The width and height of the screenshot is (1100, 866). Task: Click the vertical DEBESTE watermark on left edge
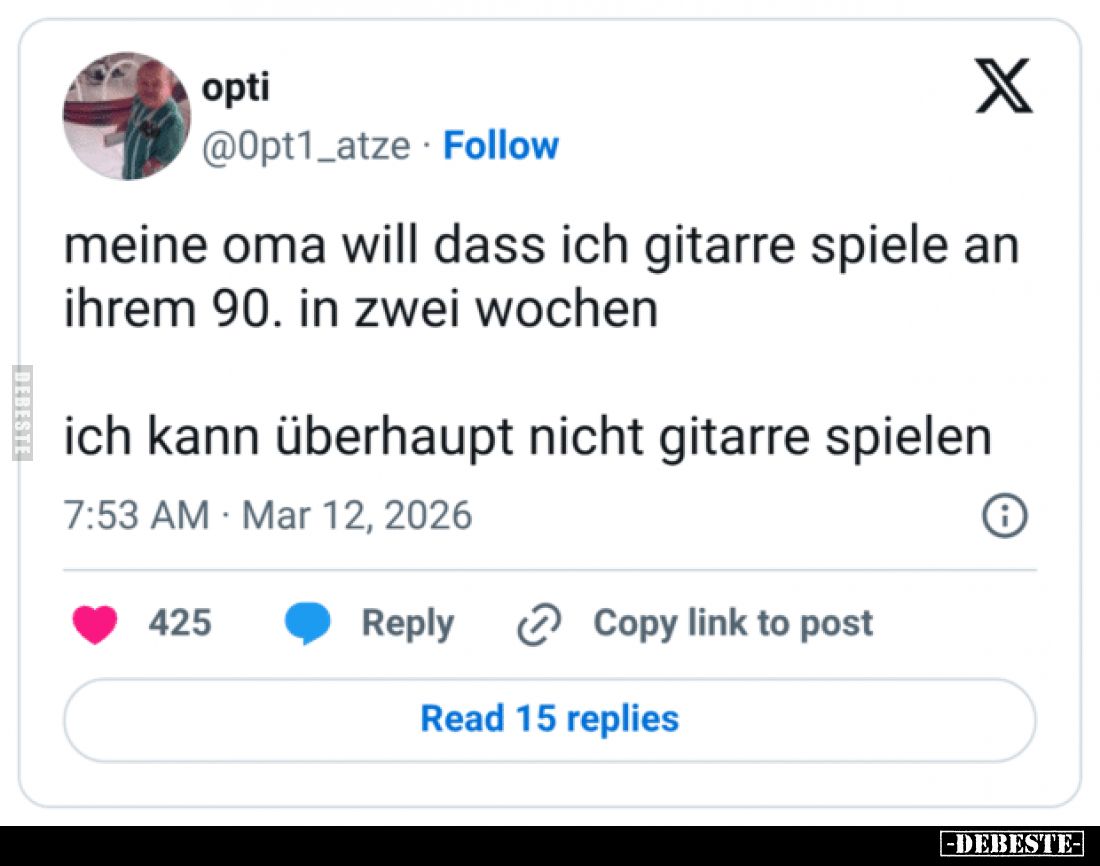tap(22, 412)
